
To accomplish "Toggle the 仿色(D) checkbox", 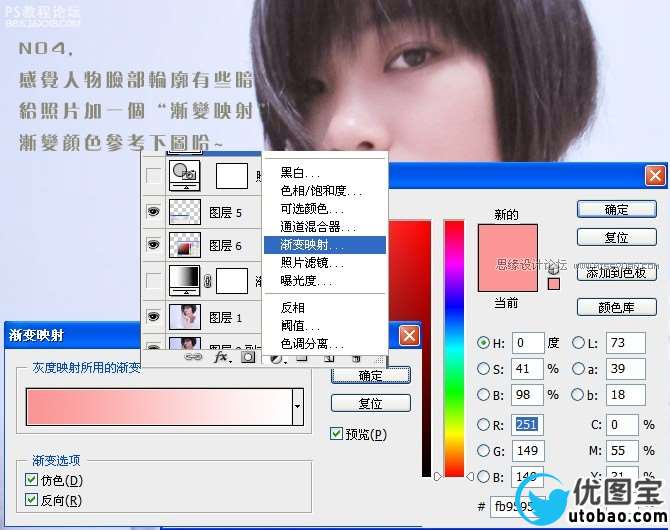I will pyautogui.click(x=31, y=480).
